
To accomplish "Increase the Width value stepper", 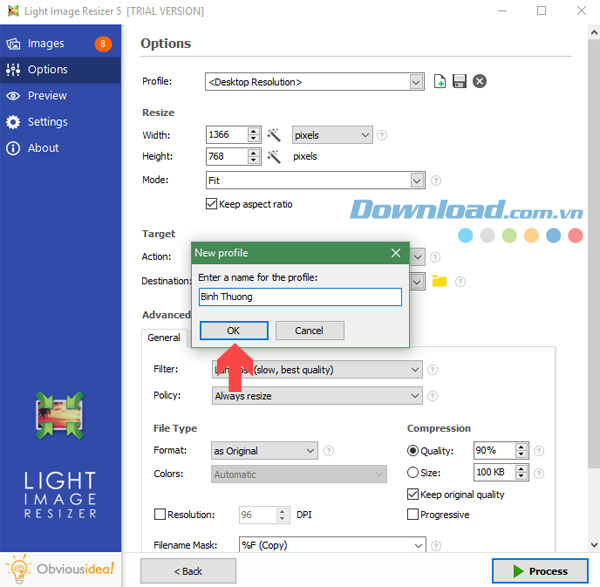I will (253, 131).
